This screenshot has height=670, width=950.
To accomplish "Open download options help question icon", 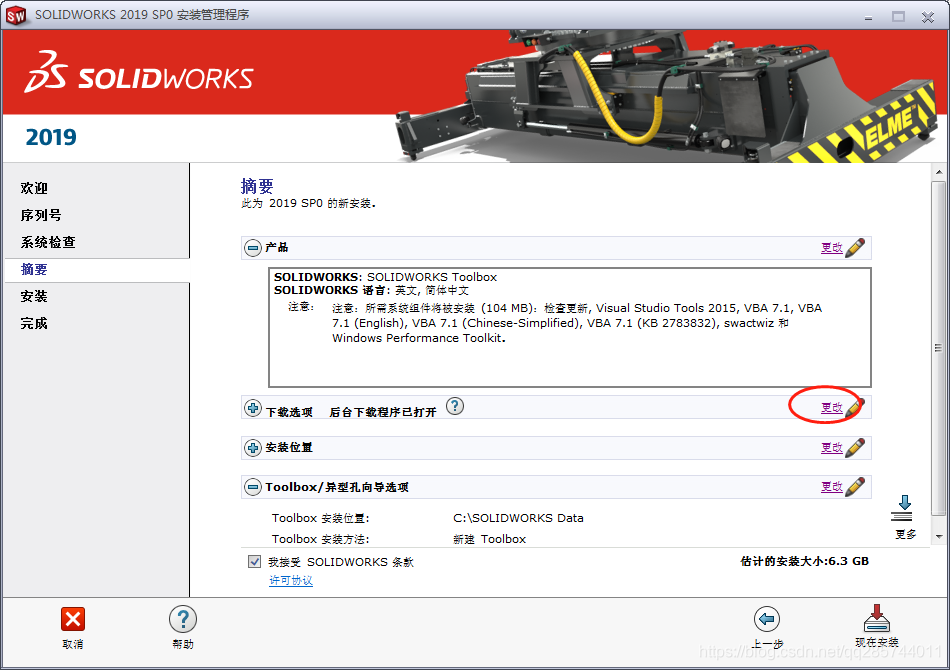I will [x=454, y=406].
